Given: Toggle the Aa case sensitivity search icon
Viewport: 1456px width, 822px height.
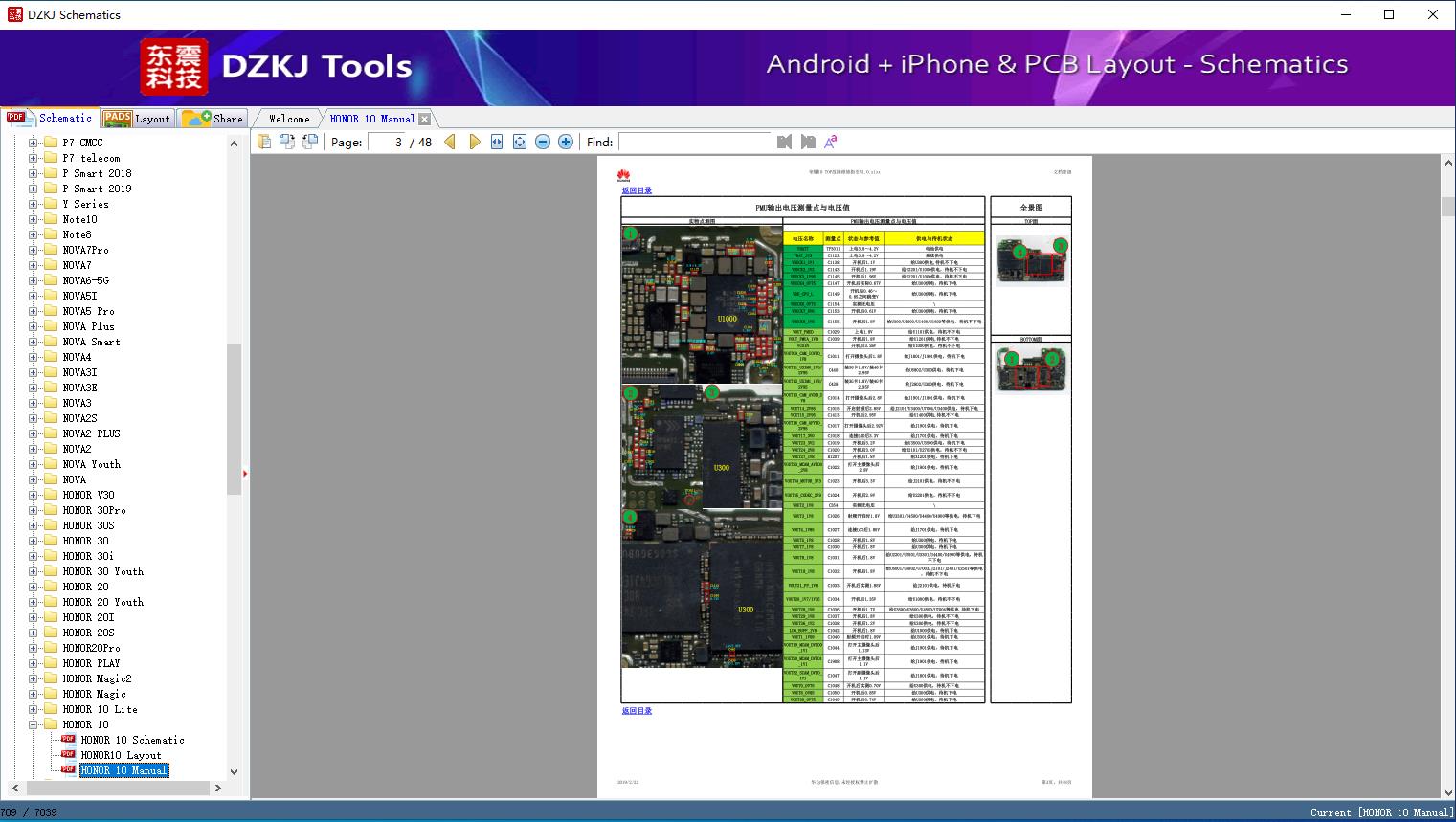Looking at the screenshot, I should (829, 141).
